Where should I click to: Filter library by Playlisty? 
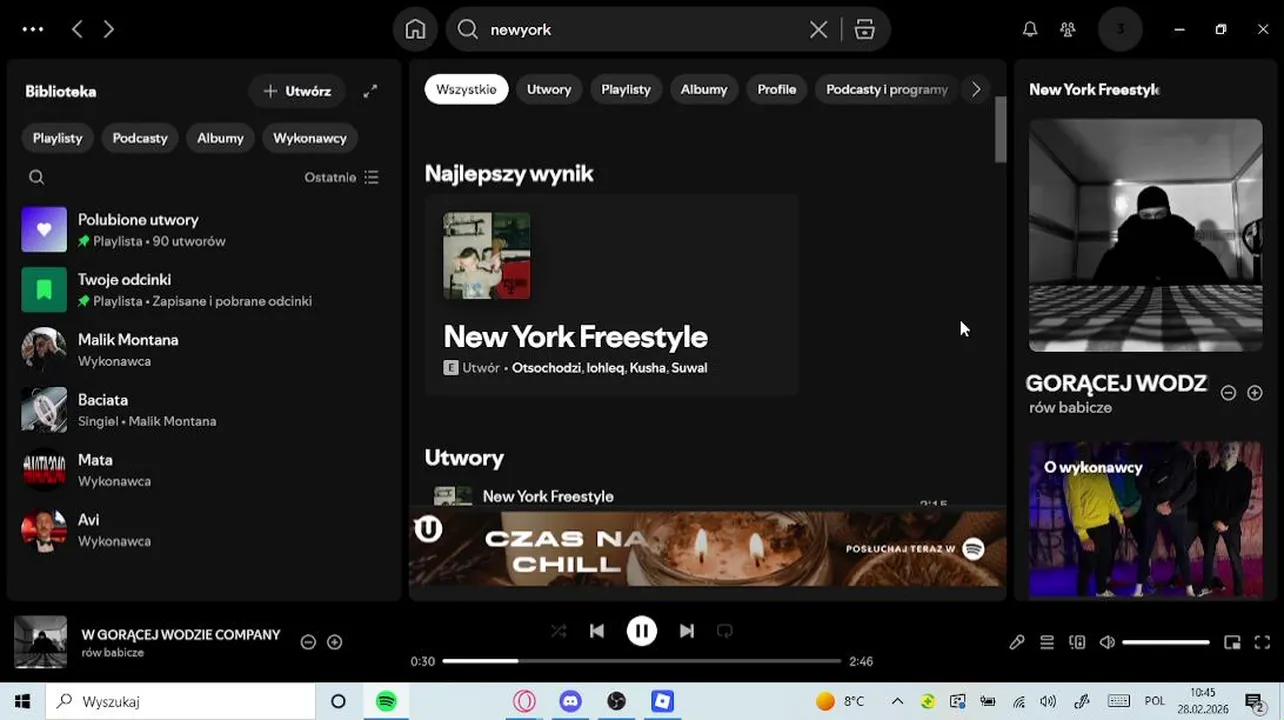click(x=58, y=138)
